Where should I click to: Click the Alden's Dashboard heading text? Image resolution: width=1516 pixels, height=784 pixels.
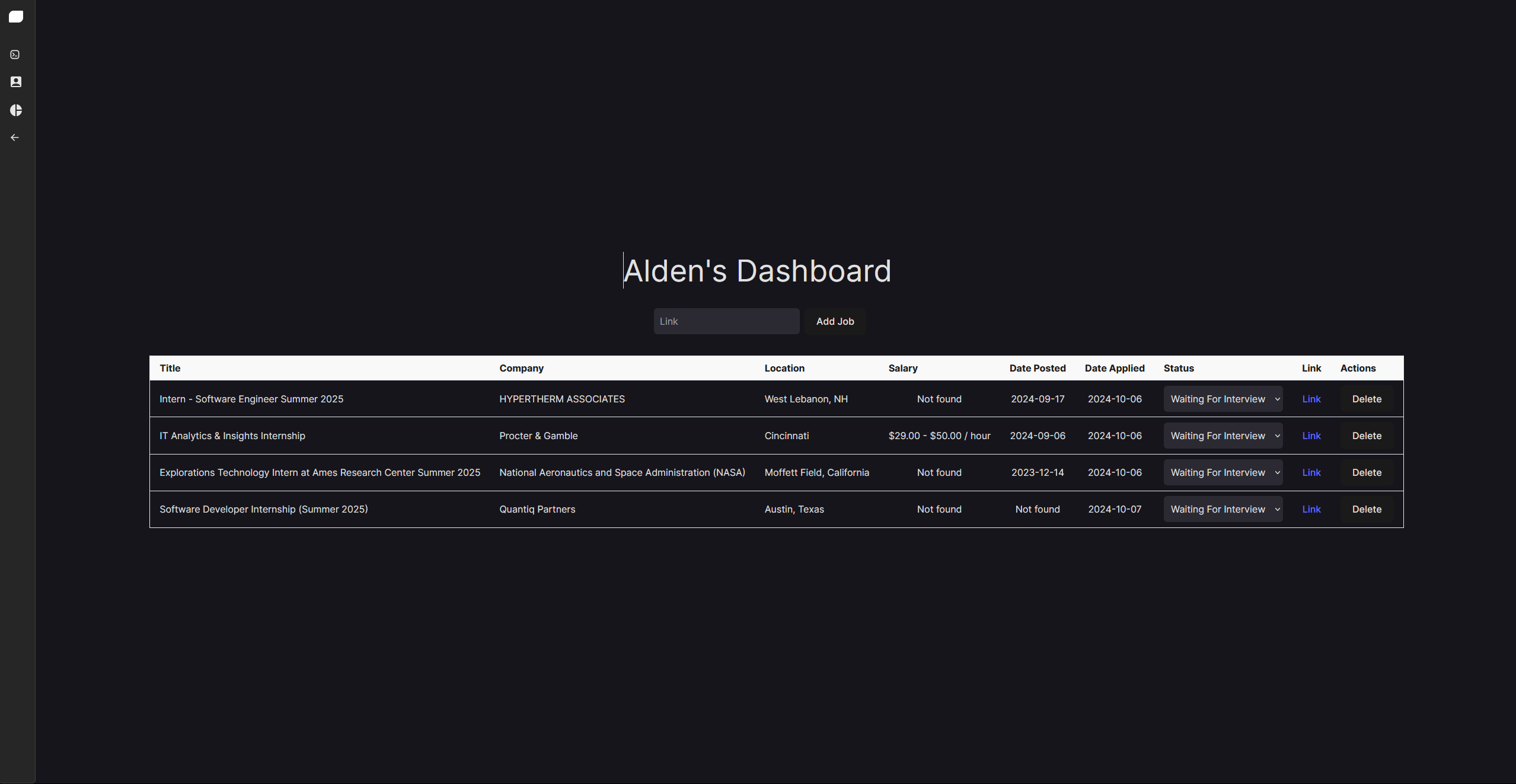click(x=757, y=271)
